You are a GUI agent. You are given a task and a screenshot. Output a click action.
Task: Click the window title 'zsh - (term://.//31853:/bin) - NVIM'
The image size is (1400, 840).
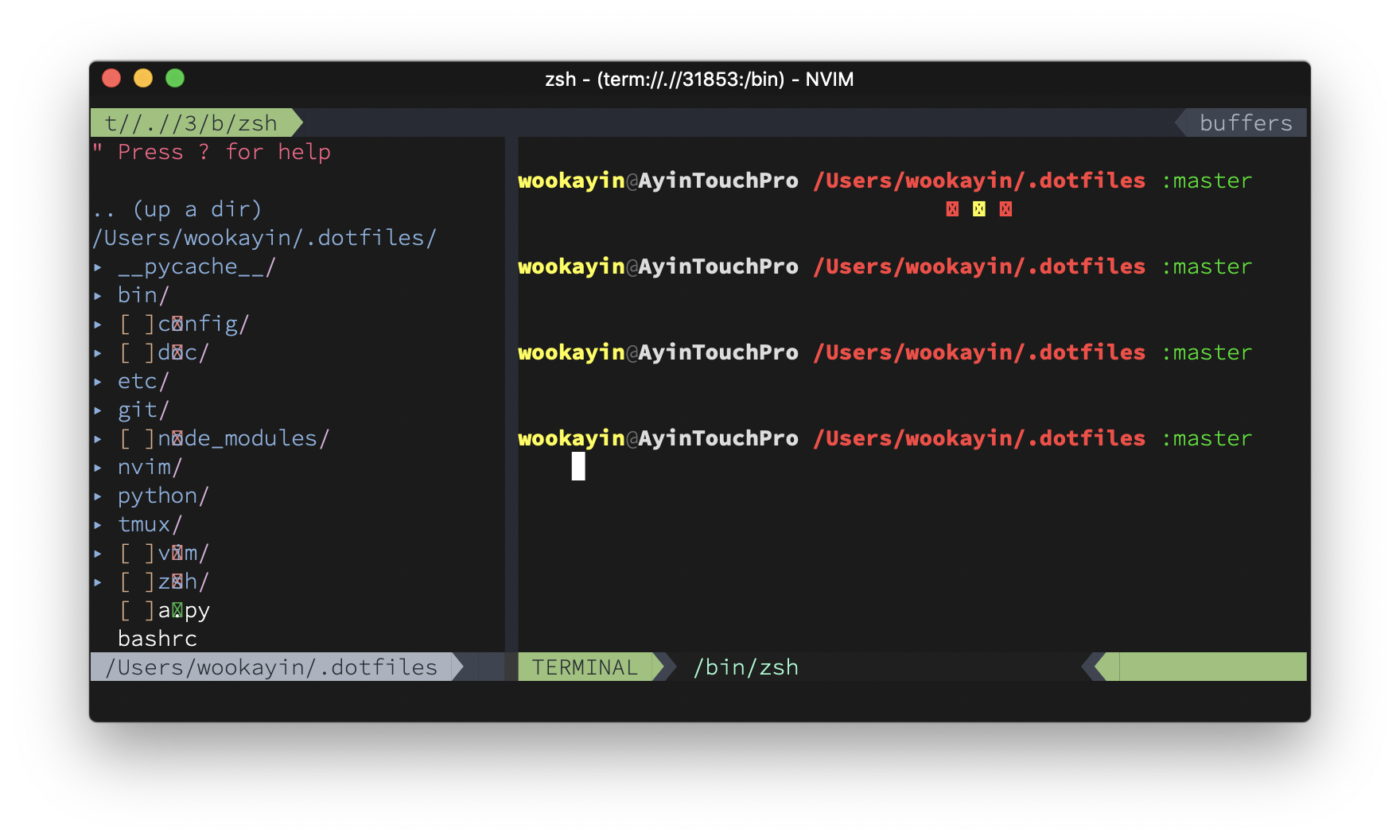(699, 80)
